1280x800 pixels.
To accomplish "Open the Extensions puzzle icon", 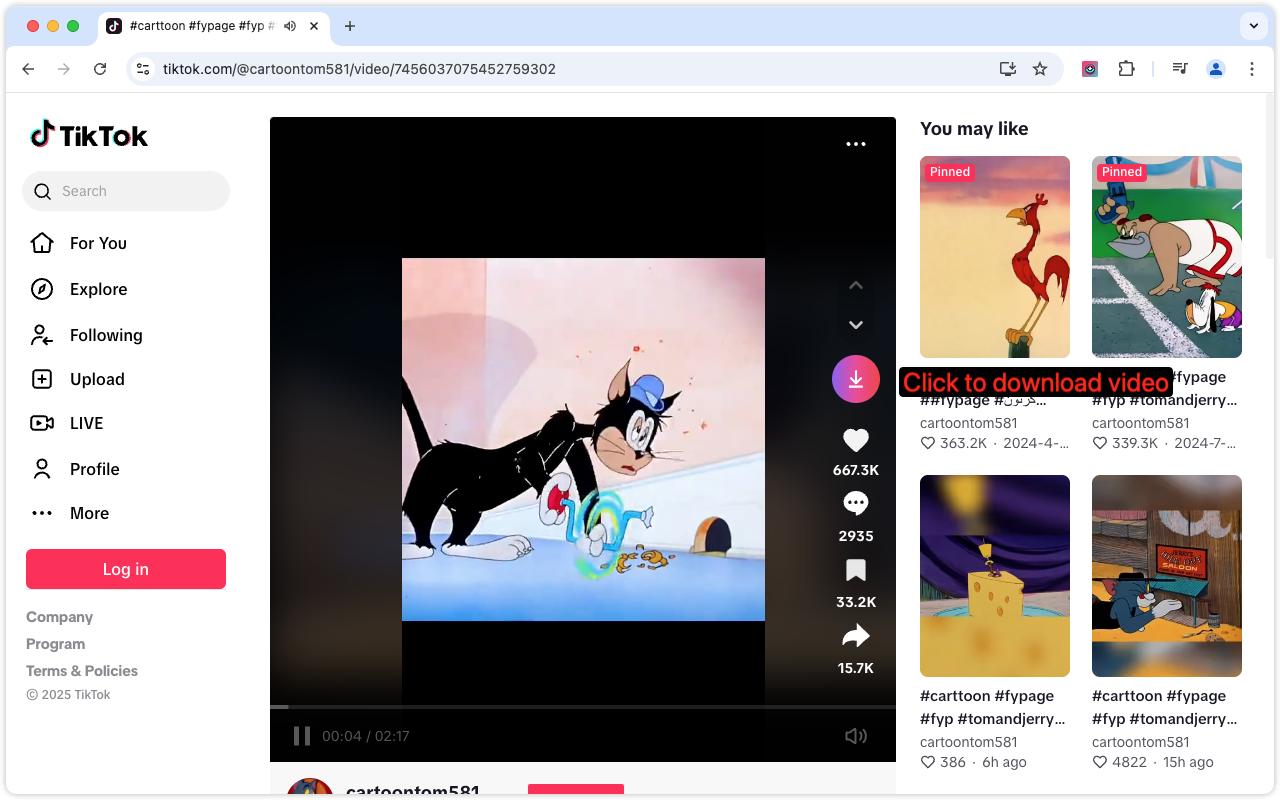I will pos(1126,69).
